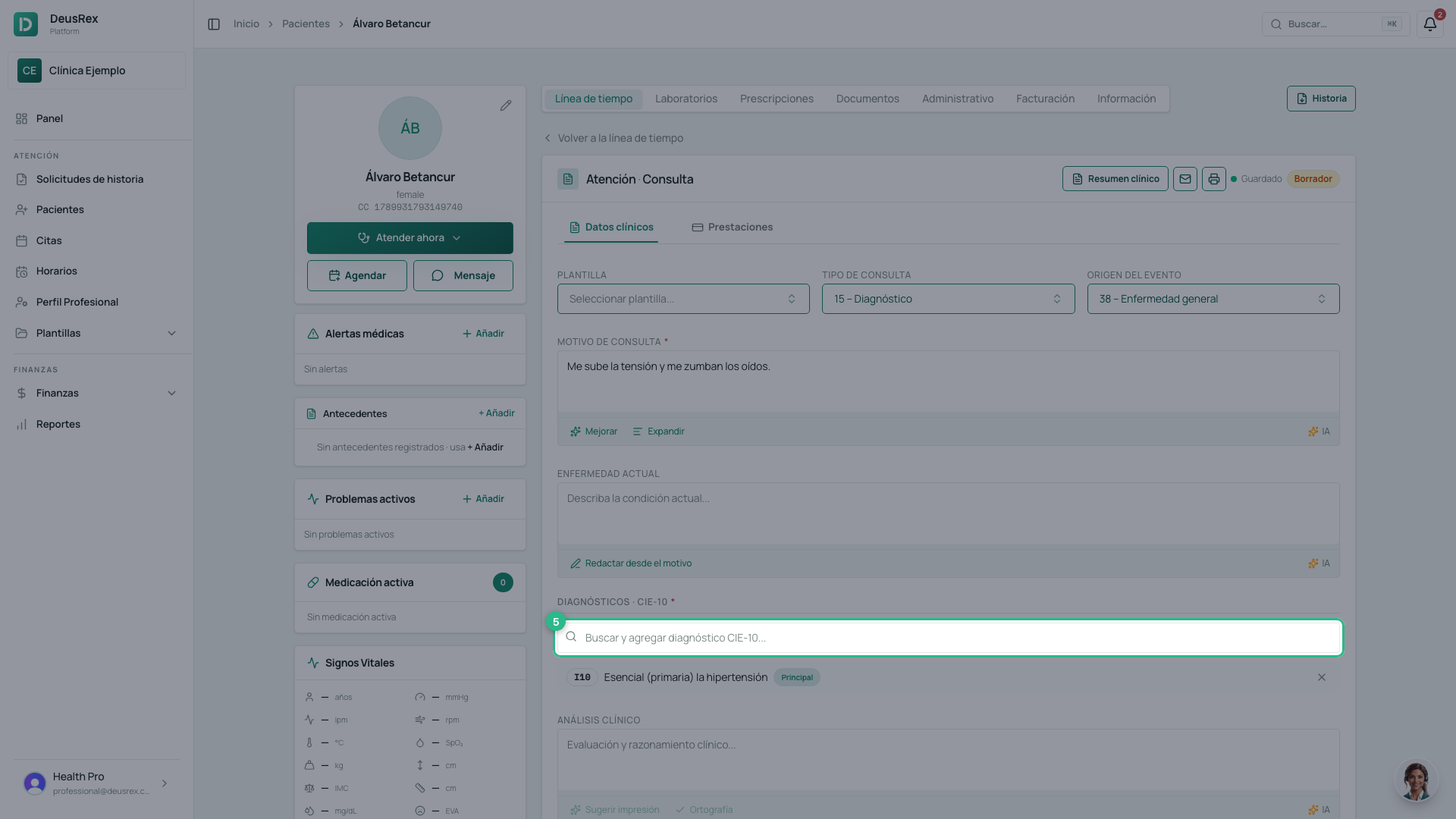This screenshot has width=1456, height=819.
Task: Click IA icon in Motivo de consulta
Action: 1319,431
